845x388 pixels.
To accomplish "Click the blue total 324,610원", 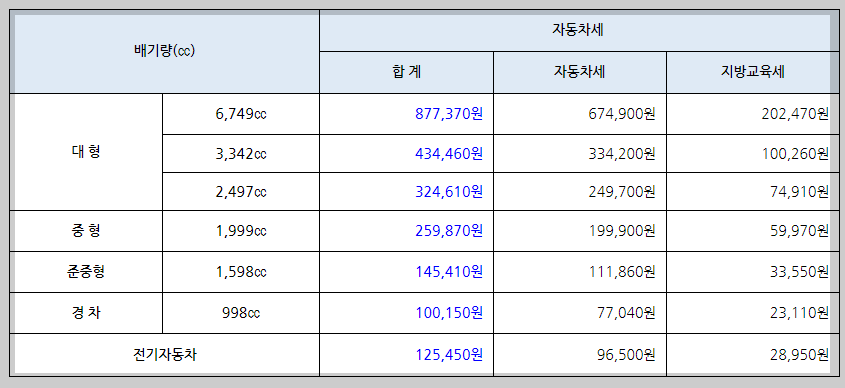I will point(449,191).
